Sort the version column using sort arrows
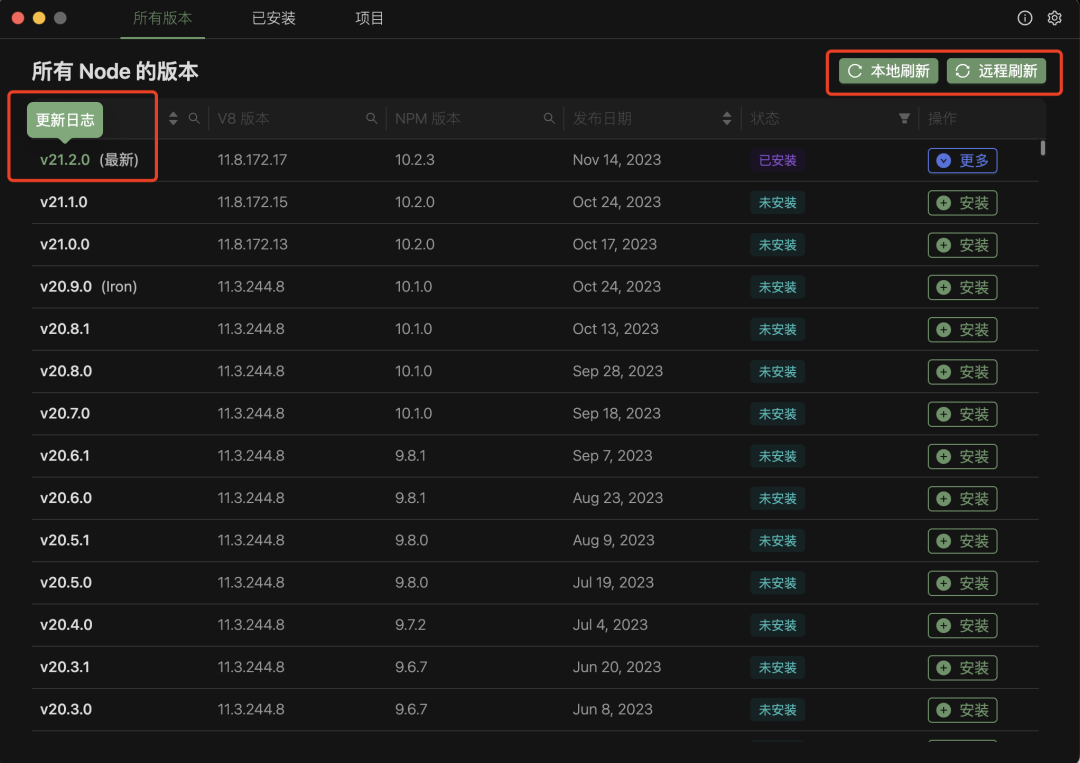The width and height of the screenshot is (1080, 763). click(173, 119)
